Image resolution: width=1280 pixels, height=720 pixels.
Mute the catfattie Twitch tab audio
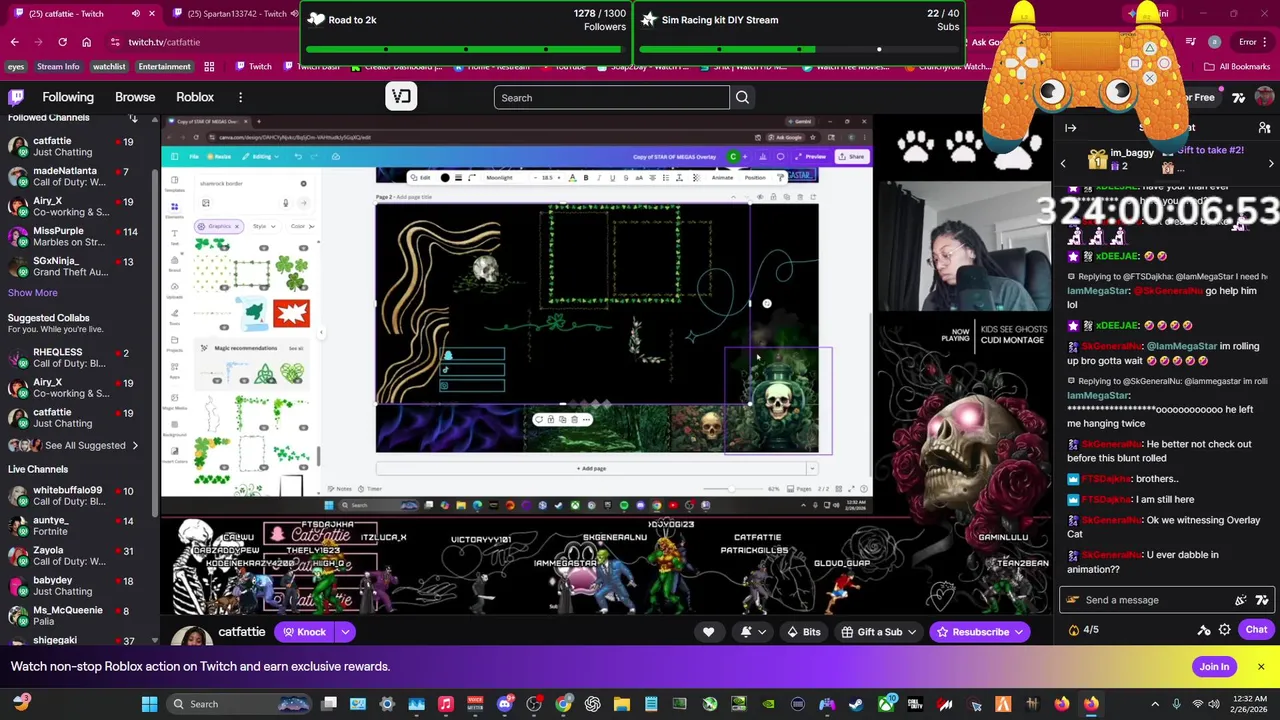tap(136, 14)
